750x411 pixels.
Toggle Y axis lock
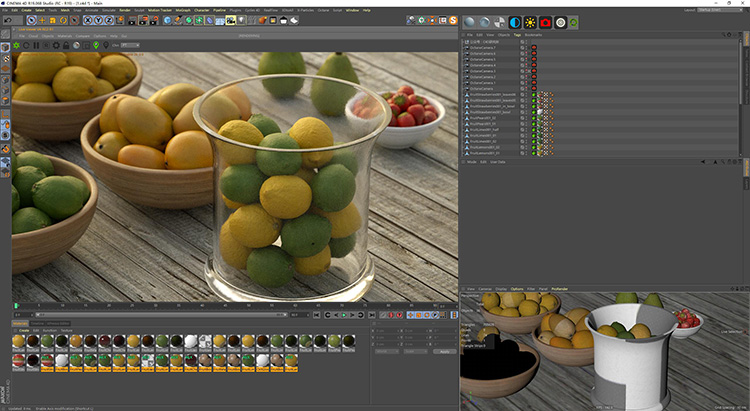98,20
